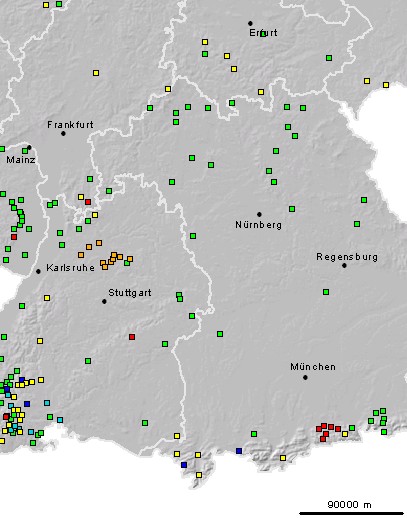The width and height of the screenshot is (407, 518).
Task: Click the red marker beside yellow marker north of Karlsruhe
Action: (88, 202)
